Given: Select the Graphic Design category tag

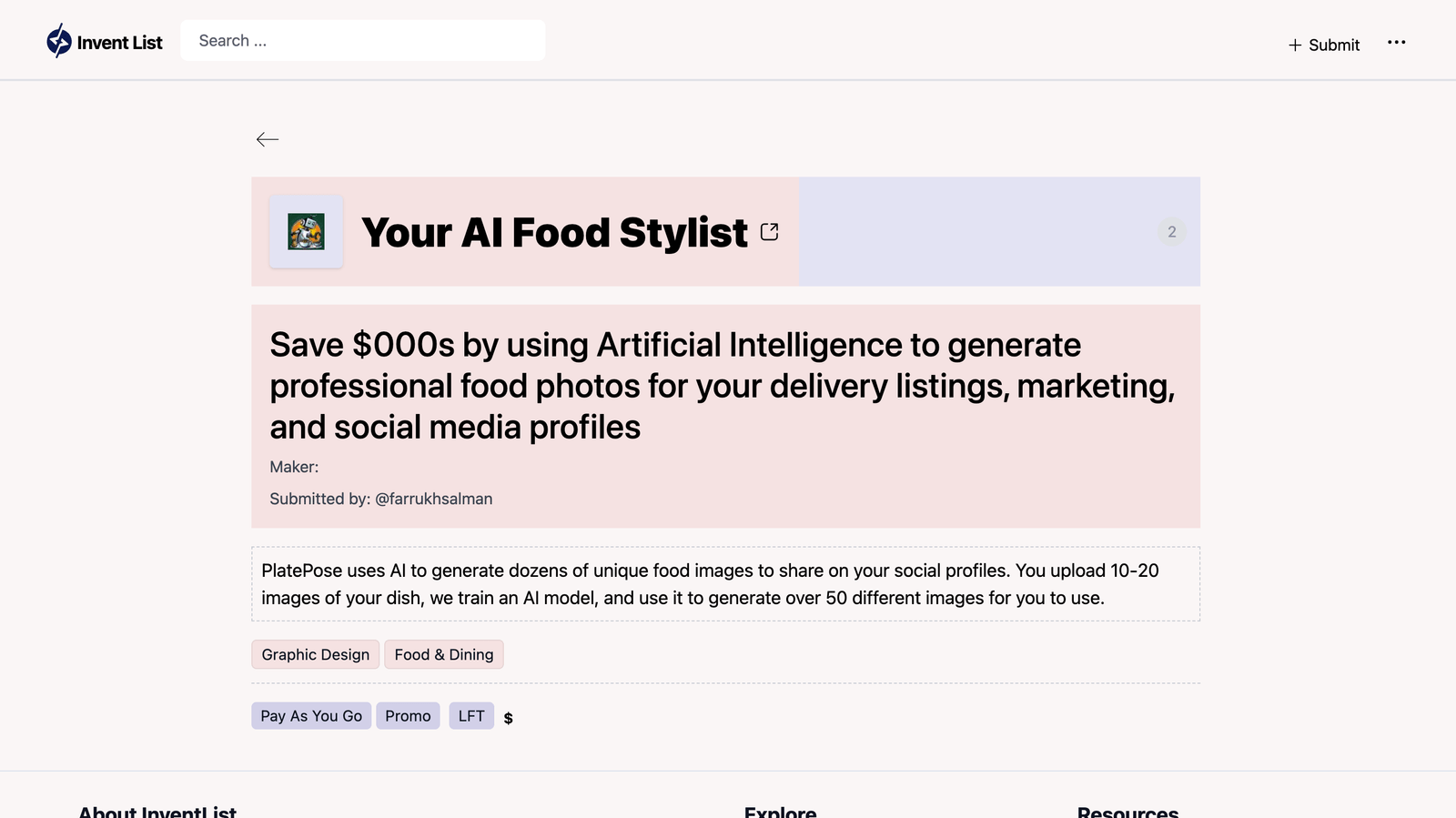Looking at the screenshot, I should click(316, 655).
